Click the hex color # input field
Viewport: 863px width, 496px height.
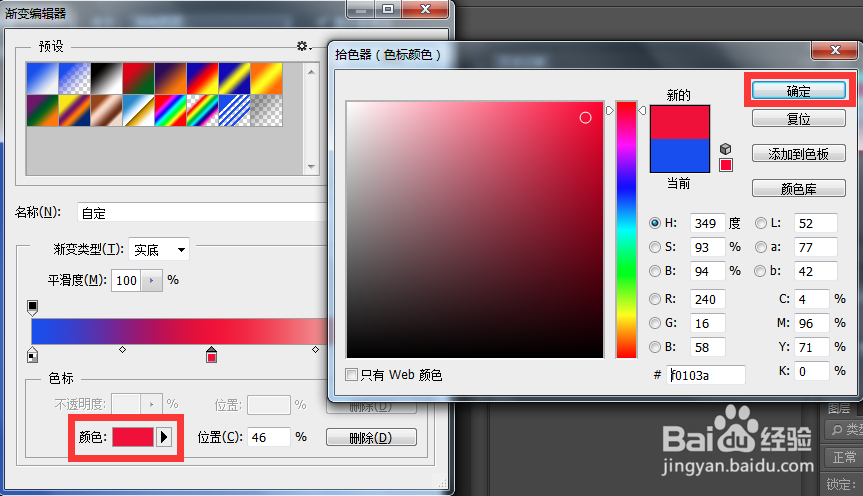[x=706, y=375]
